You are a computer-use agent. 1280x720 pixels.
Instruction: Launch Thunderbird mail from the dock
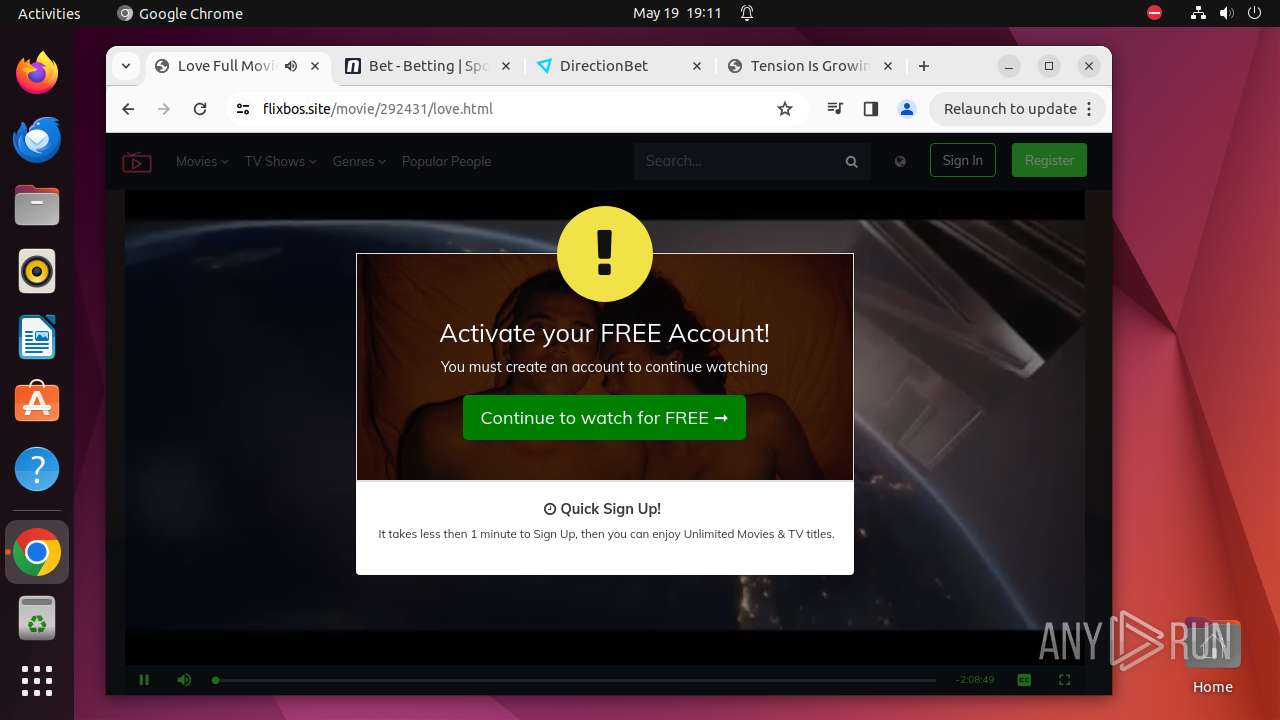coord(37,139)
